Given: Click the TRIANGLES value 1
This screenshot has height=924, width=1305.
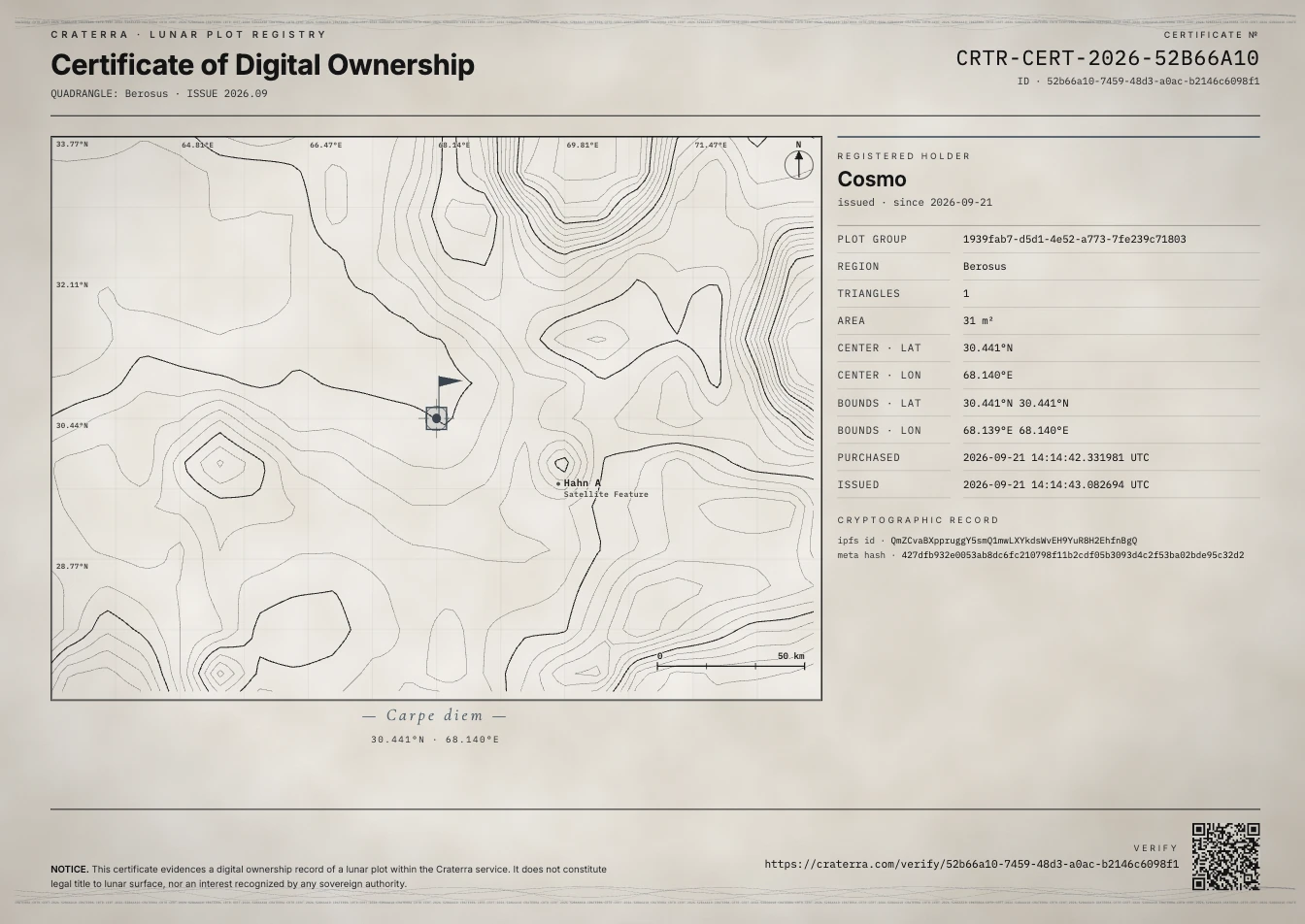Looking at the screenshot, I should (x=966, y=293).
